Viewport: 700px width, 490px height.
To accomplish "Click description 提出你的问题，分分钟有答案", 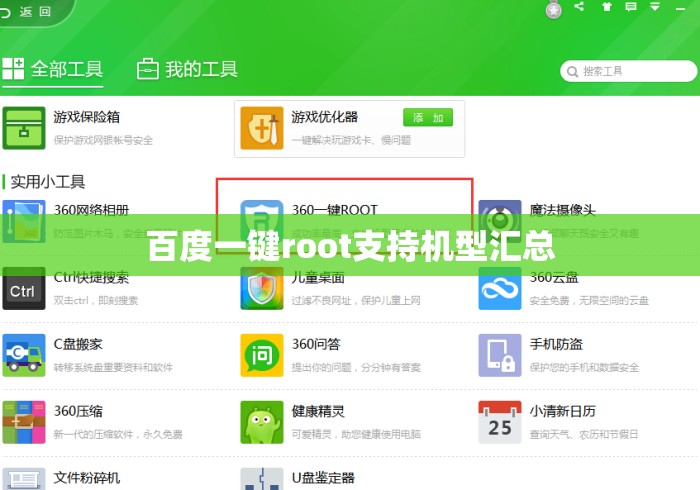I will [x=356, y=368].
